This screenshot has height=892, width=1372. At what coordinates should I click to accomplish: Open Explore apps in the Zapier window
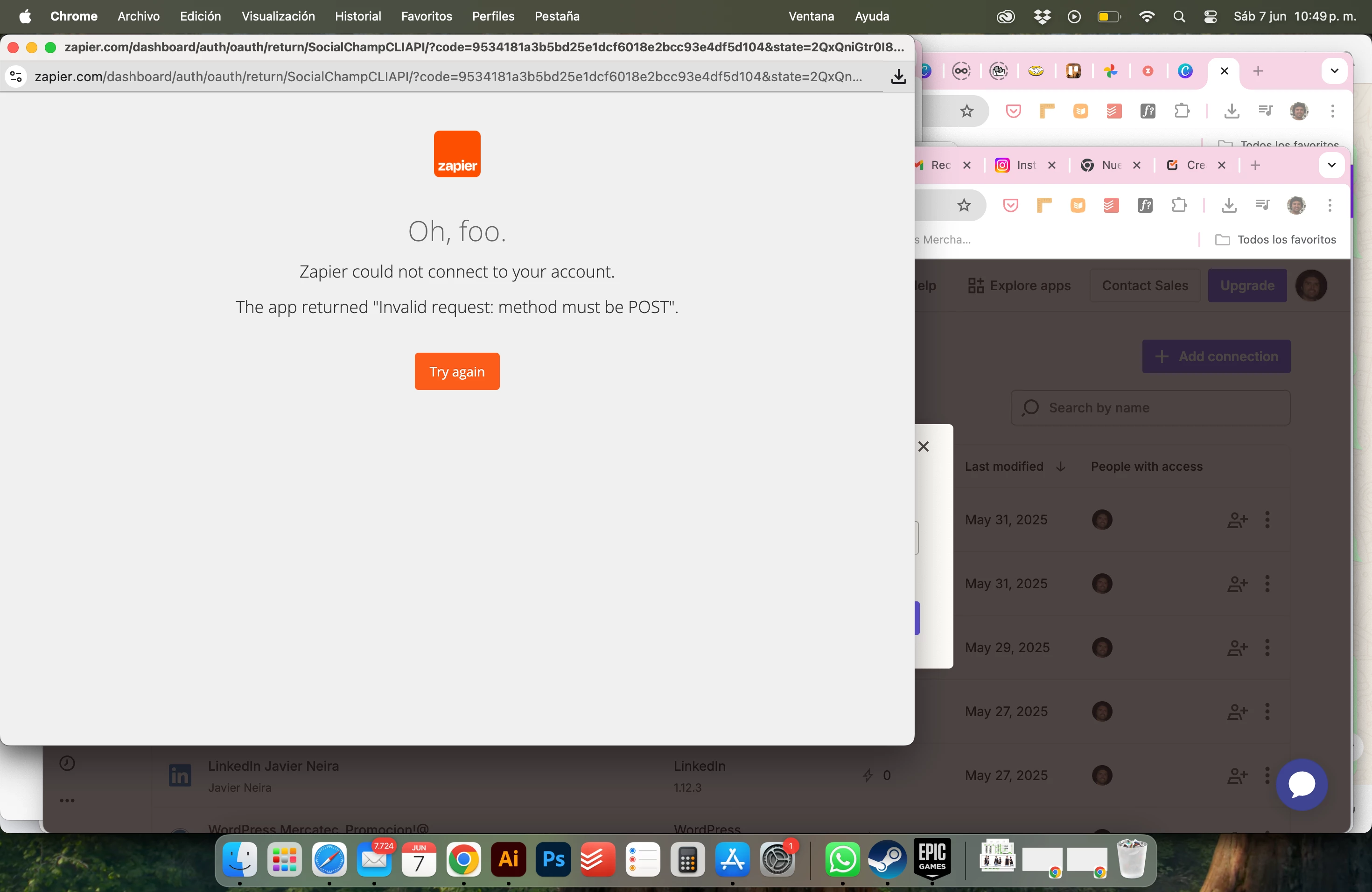[x=1019, y=285]
